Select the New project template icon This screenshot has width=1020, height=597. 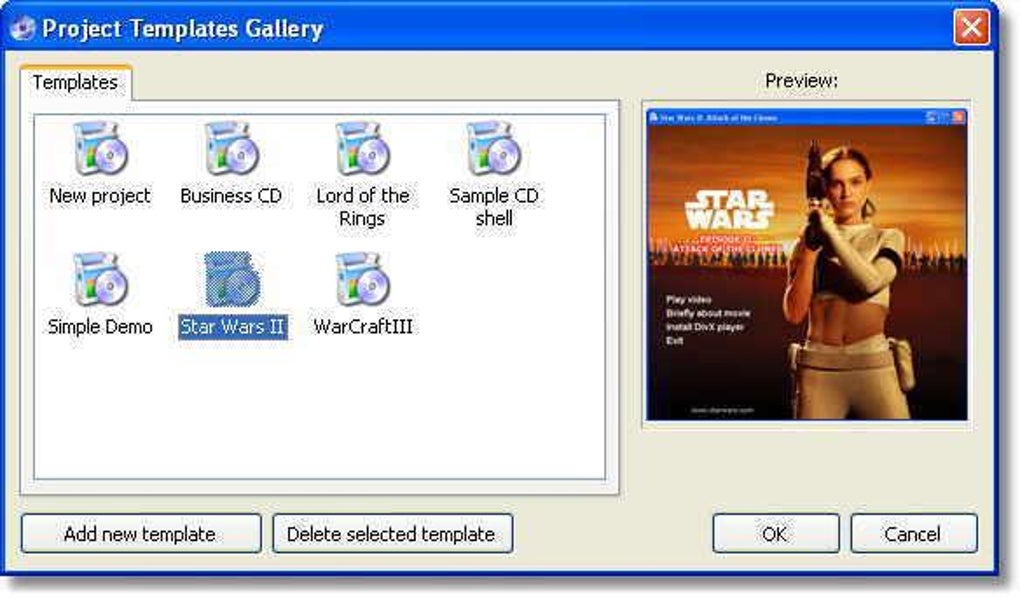[100, 149]
